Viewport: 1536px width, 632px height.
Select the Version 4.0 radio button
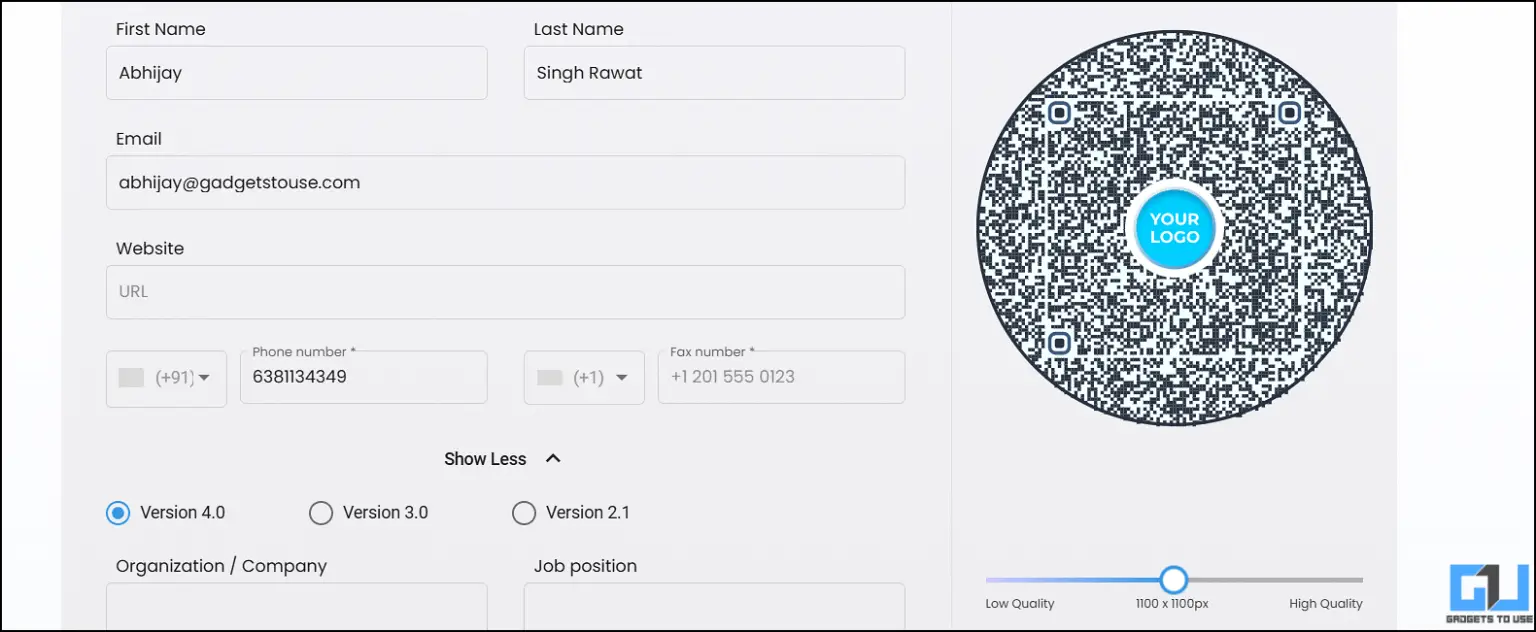click(117, 512)
